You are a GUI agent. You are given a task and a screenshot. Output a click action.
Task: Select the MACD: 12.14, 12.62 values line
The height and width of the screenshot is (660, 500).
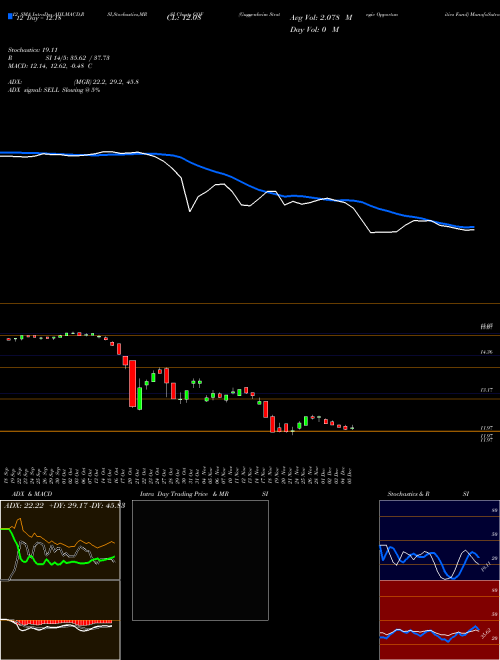click(50, 66)
